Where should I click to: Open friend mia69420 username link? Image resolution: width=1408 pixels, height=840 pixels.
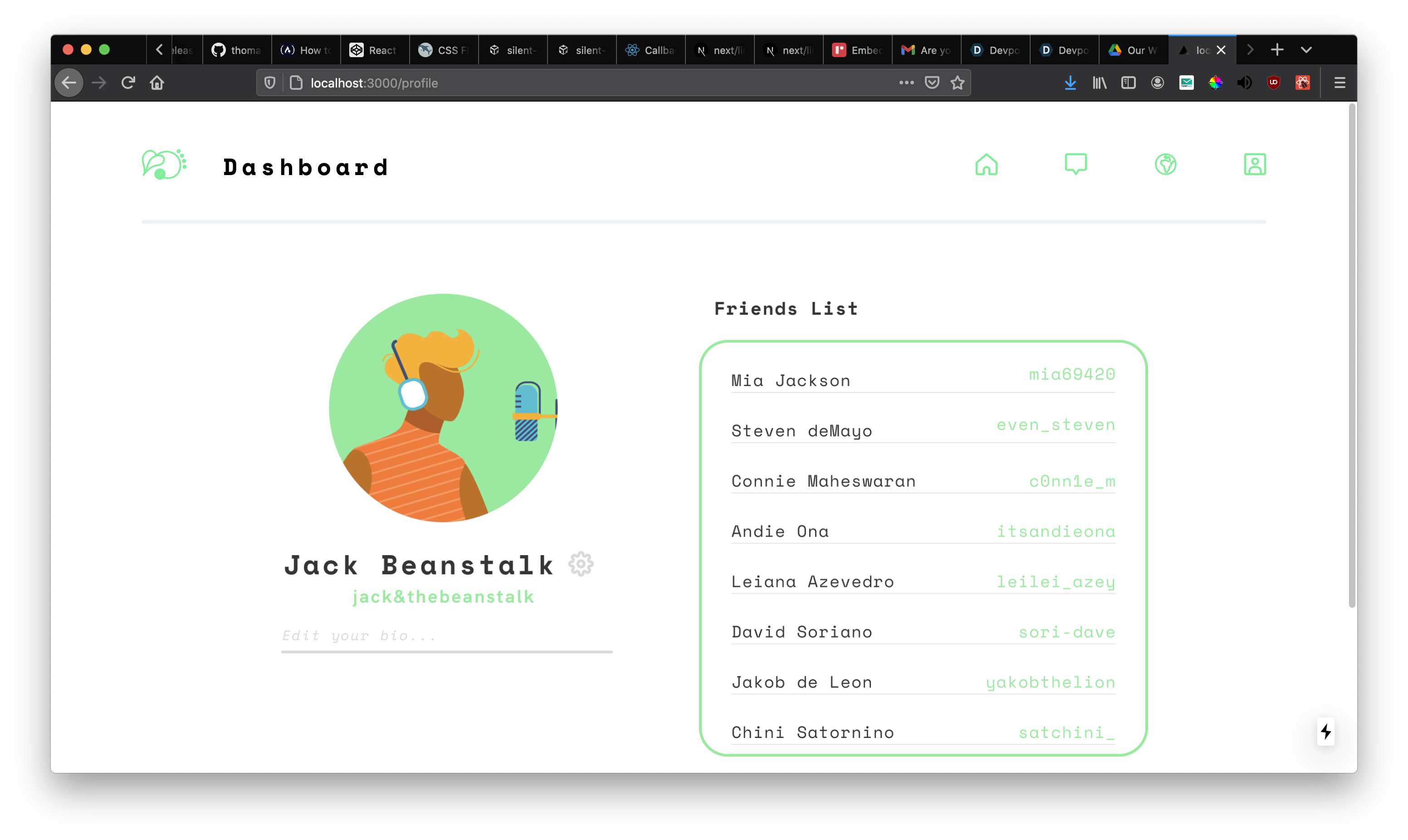(1071, 374)
